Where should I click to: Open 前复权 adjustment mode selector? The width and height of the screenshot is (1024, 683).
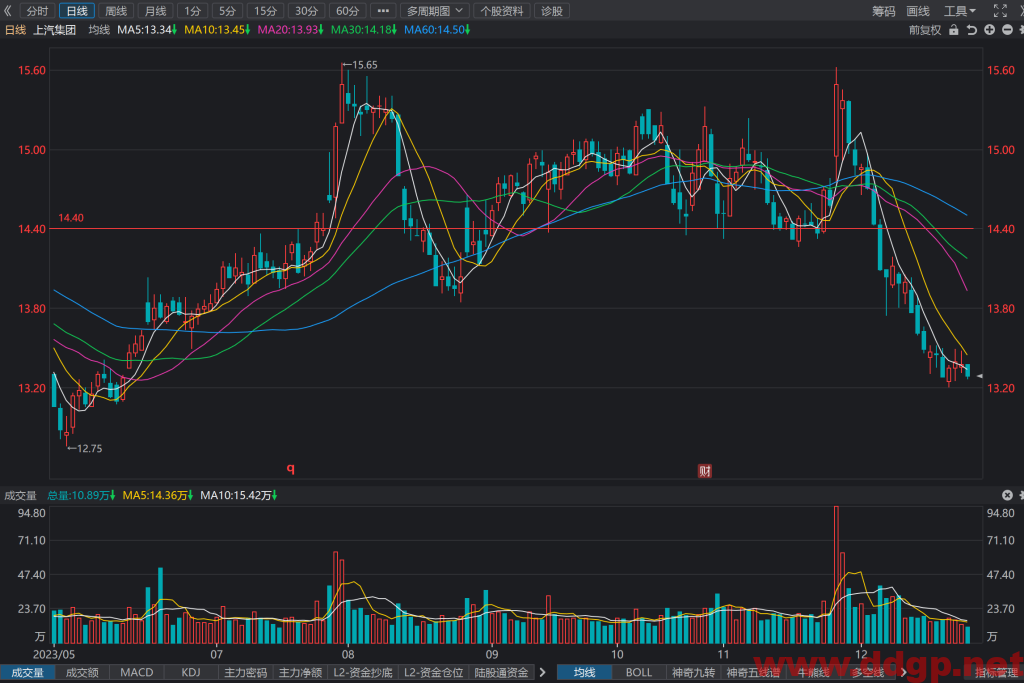point(925,30)
